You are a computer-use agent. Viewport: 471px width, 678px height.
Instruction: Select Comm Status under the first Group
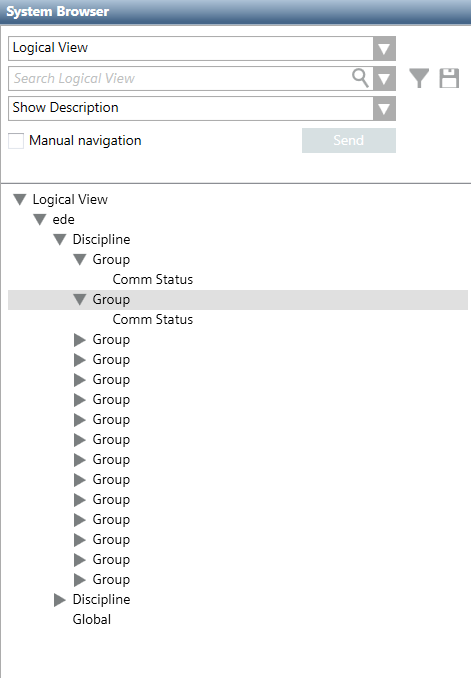pyautogui.click(x=153, y=279)
